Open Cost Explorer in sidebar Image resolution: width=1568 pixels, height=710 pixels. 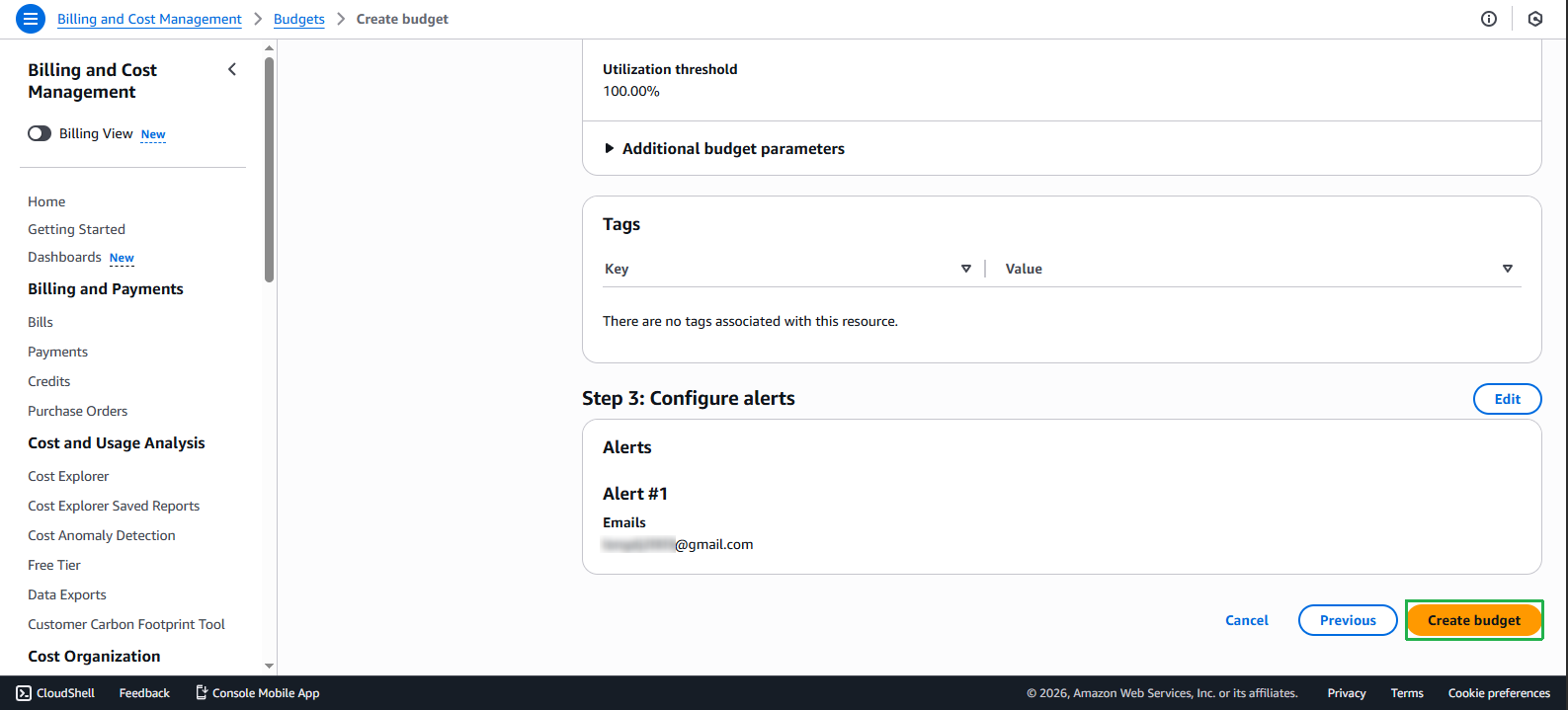[68, 476]
